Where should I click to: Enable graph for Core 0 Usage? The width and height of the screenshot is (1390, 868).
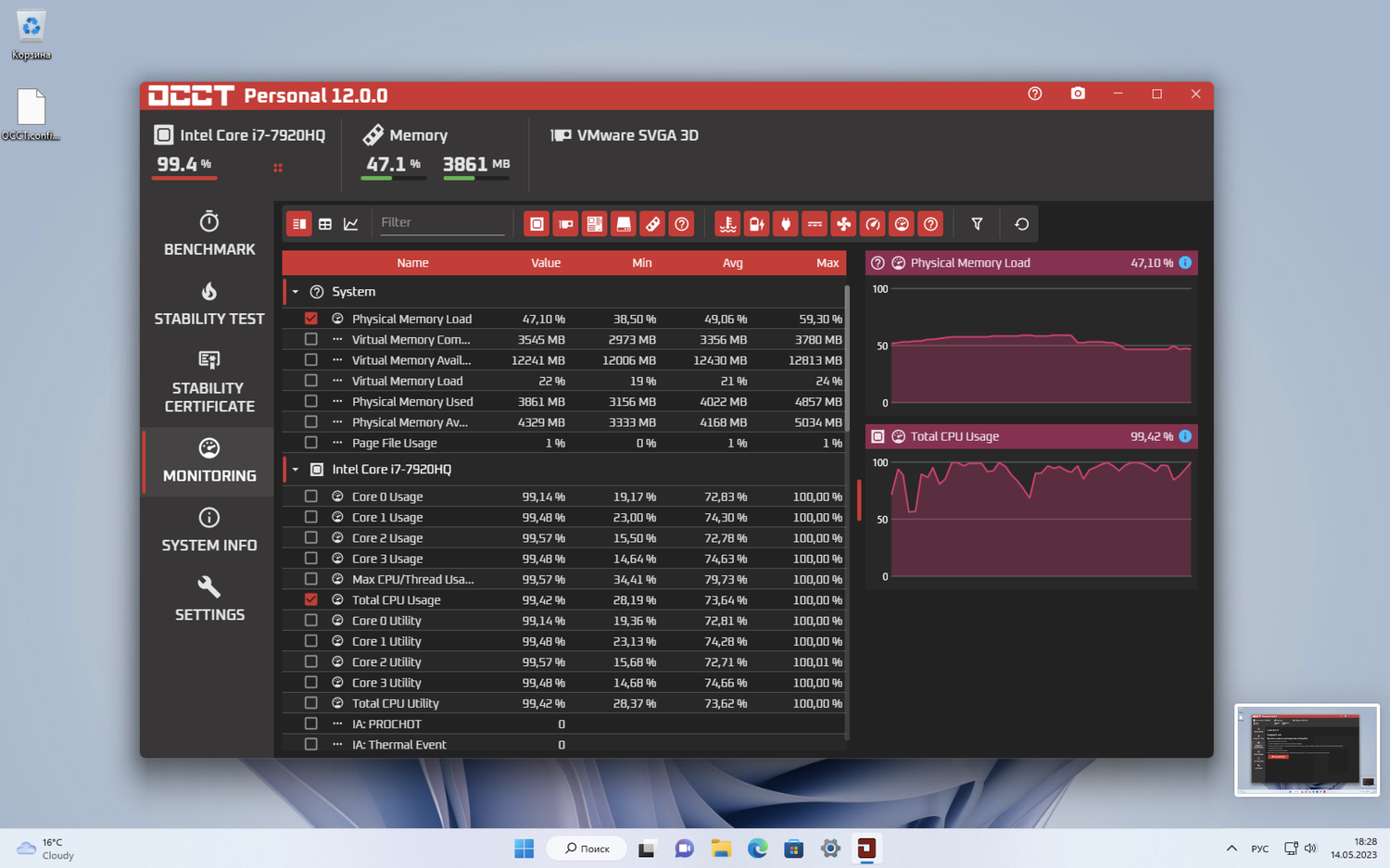click(x=311, y=497)
